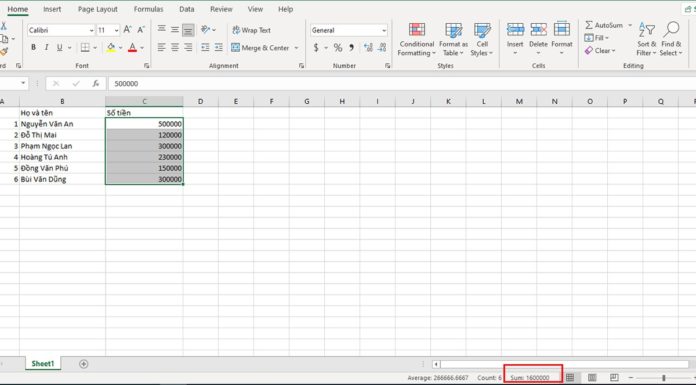Add a new sheet
696x385 pixels.
(x=83, y=364)
